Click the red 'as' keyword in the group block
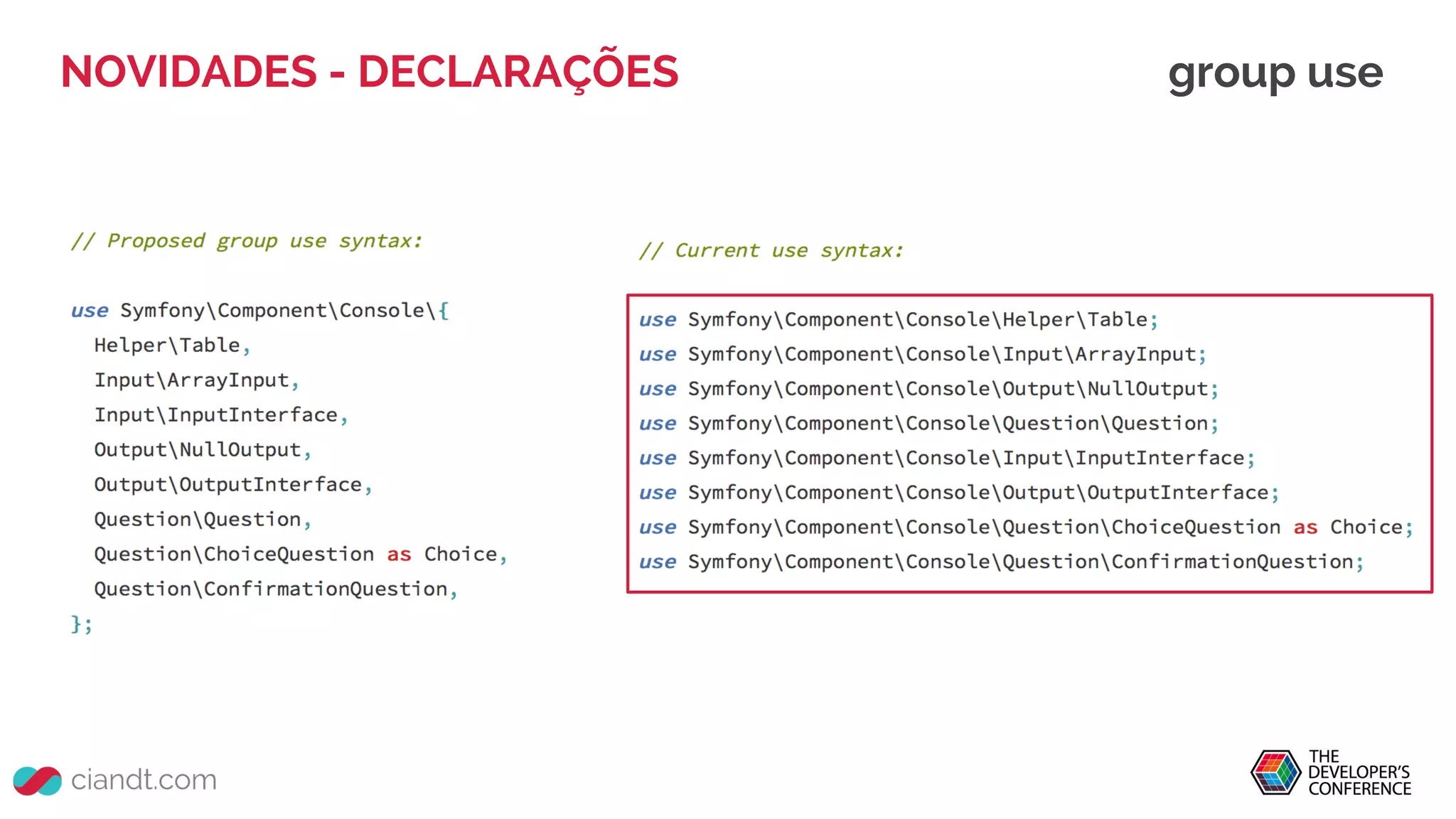The width and height of the screenshot is (1456, 819). point(399,555)
